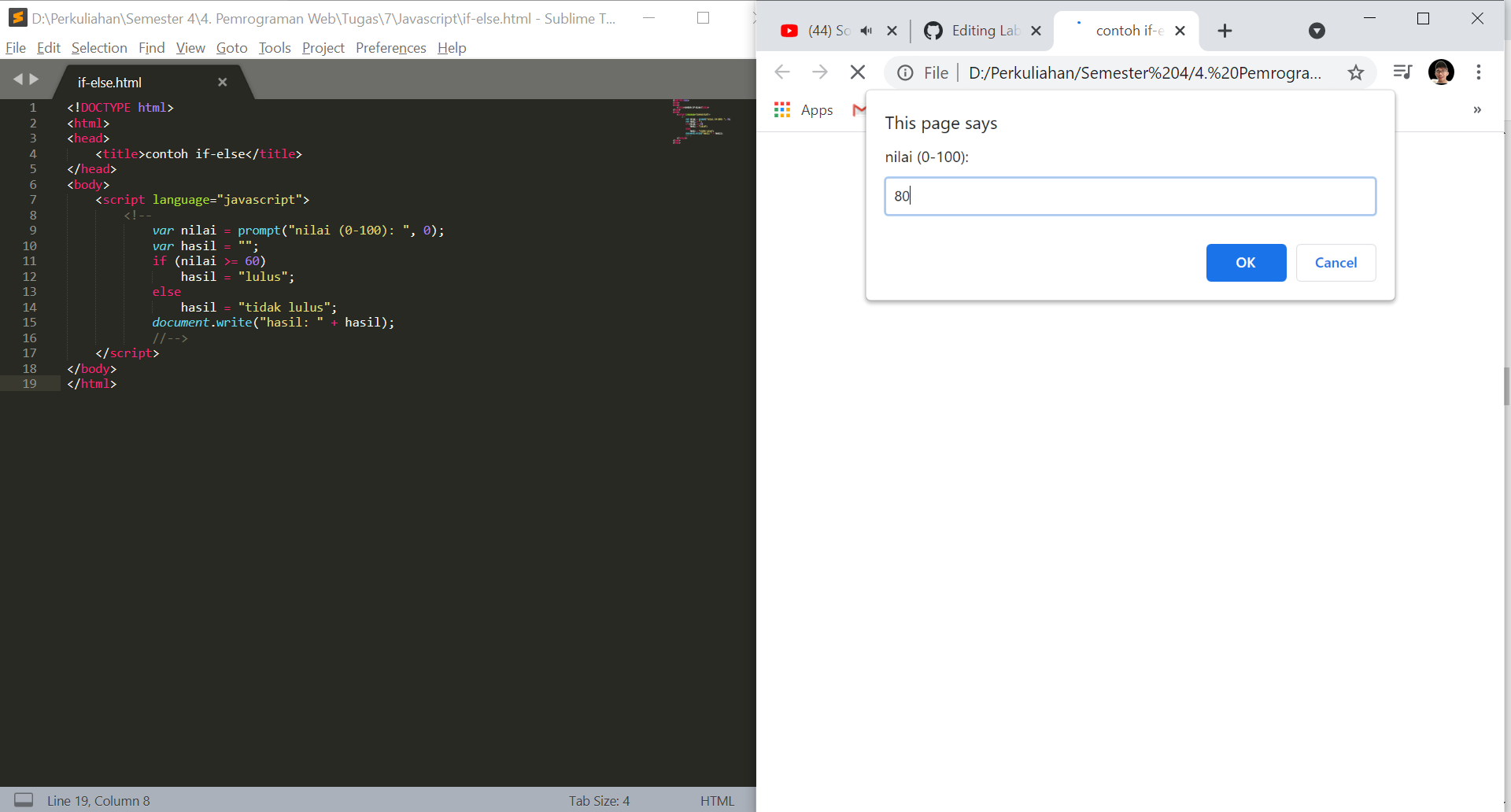Viewport: 1511px width, 812px height.
Task: Open the File menu in Sublime Text
Action: [x=16, y=48]
